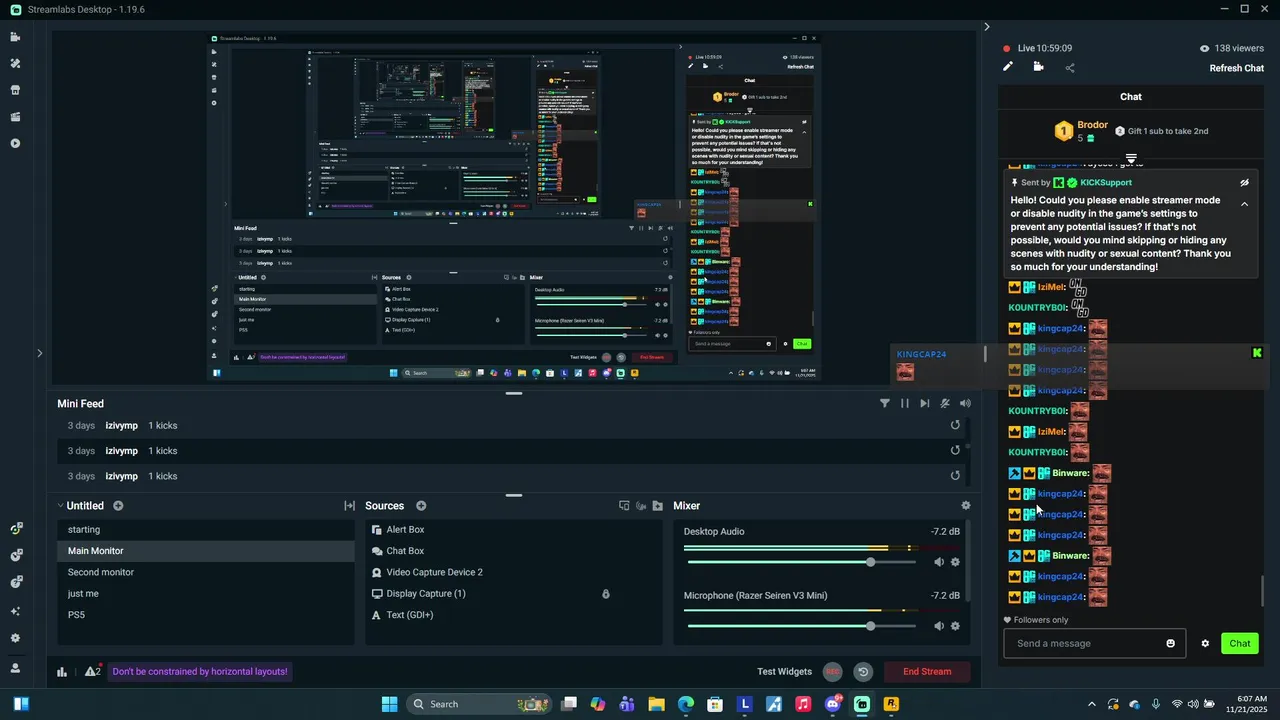Skip the current Mini Feed alert
This screenshot has width=1280, height=720.
(925, 404)
